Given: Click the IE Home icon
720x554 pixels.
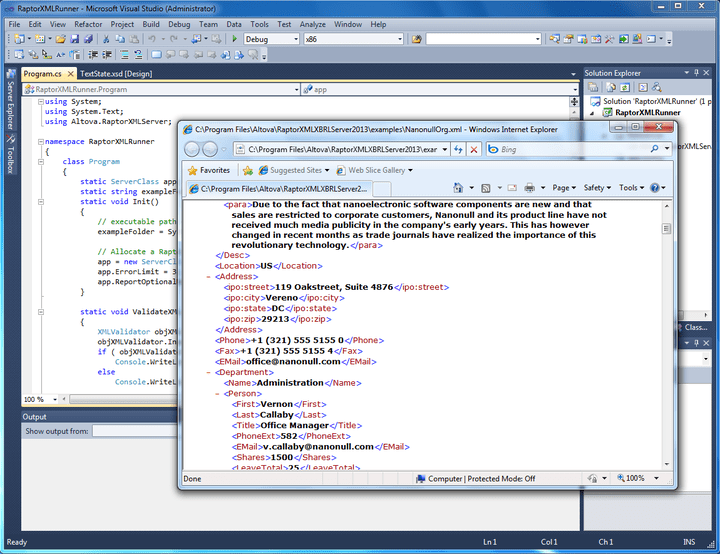Looking at the screenshot, I should pyautogui.click(x=458, y=187).
